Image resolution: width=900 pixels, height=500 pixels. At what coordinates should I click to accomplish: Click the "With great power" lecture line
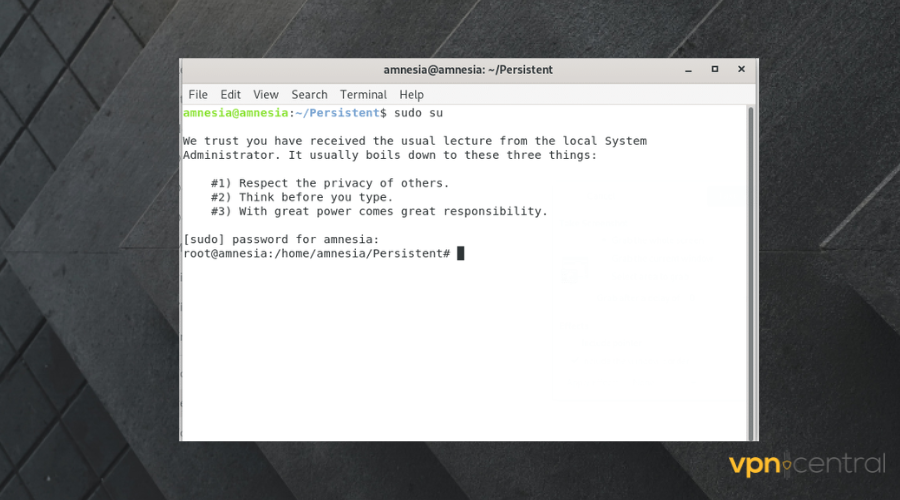tap(379, 212)
